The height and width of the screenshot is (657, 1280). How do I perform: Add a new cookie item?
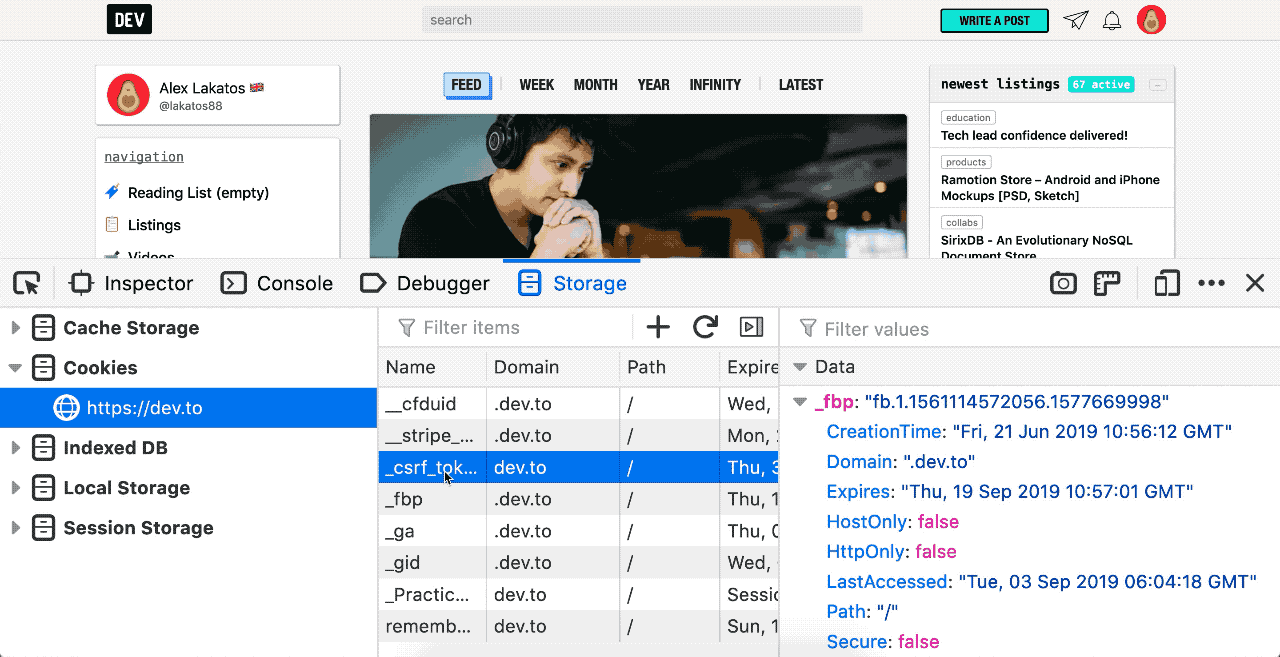(x=657, y=327)
